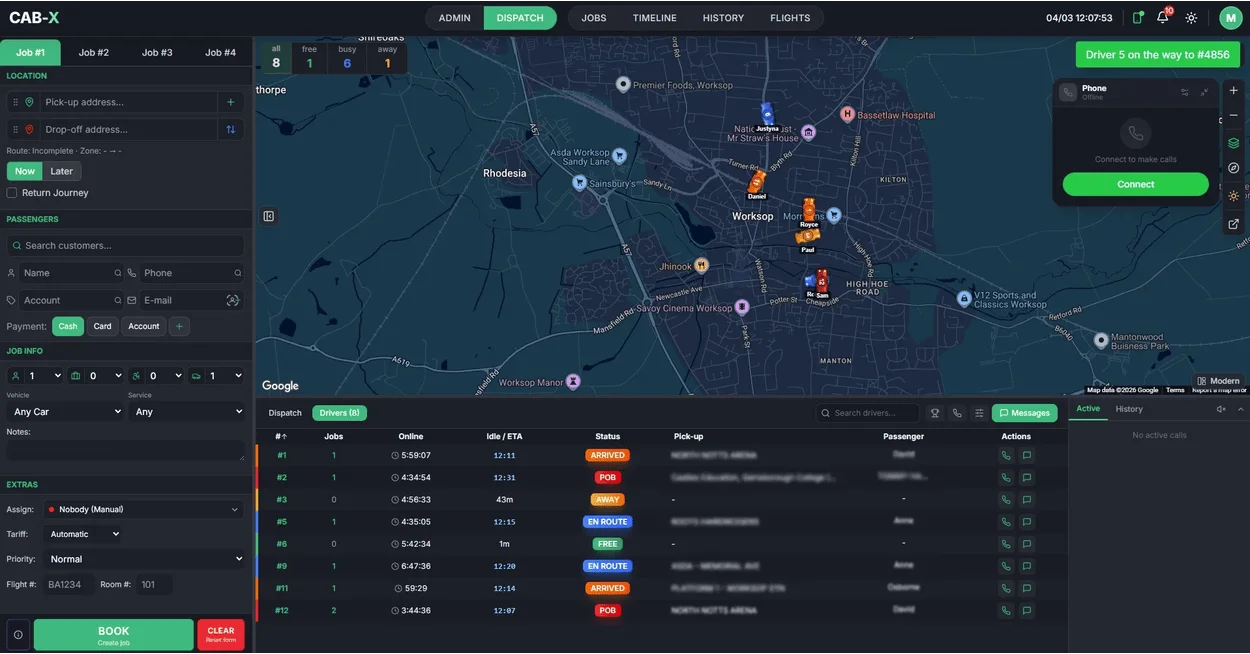Open the TIMELINE menu tab
The height and width of the screenshot is (654, 1250).
coord(654,18)
